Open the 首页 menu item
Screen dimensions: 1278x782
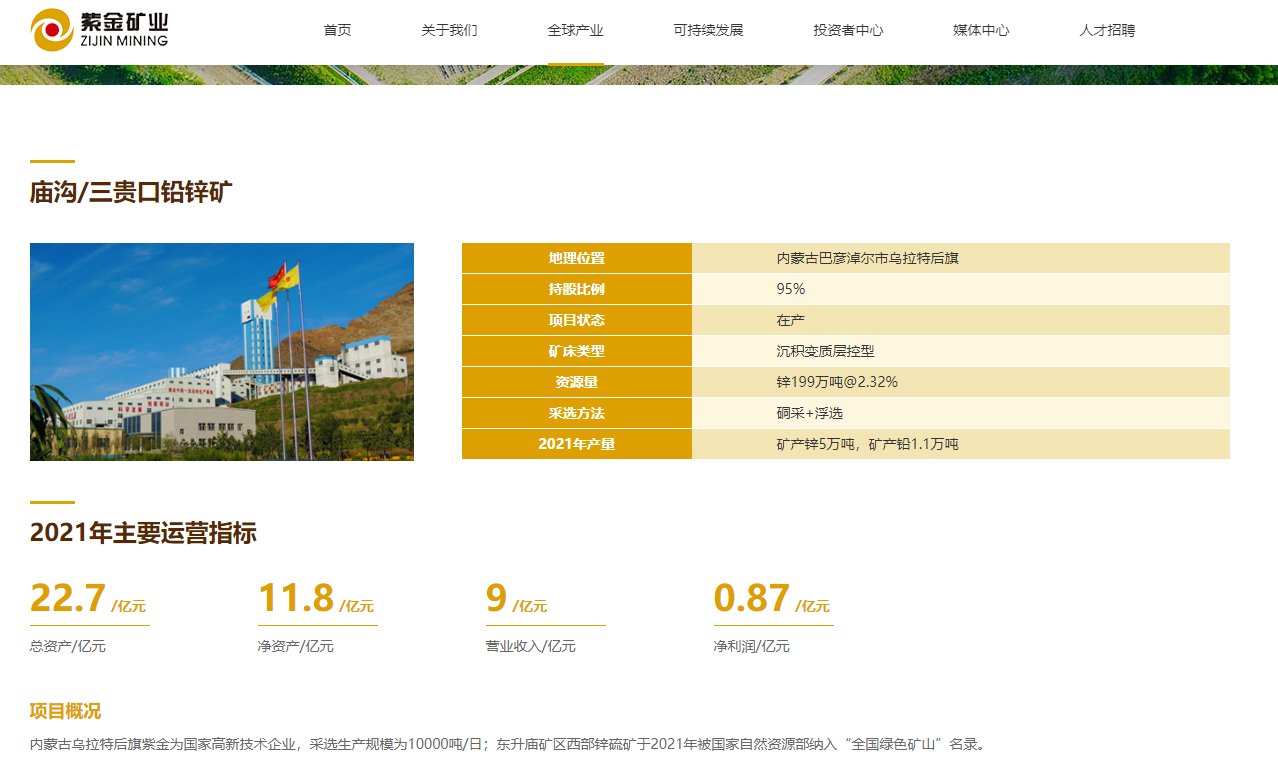pyautogui.click(x=337, y=30)
